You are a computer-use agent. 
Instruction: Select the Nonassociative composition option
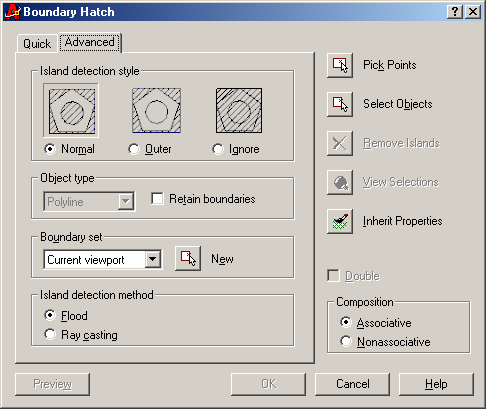click(x=346, y=341)
